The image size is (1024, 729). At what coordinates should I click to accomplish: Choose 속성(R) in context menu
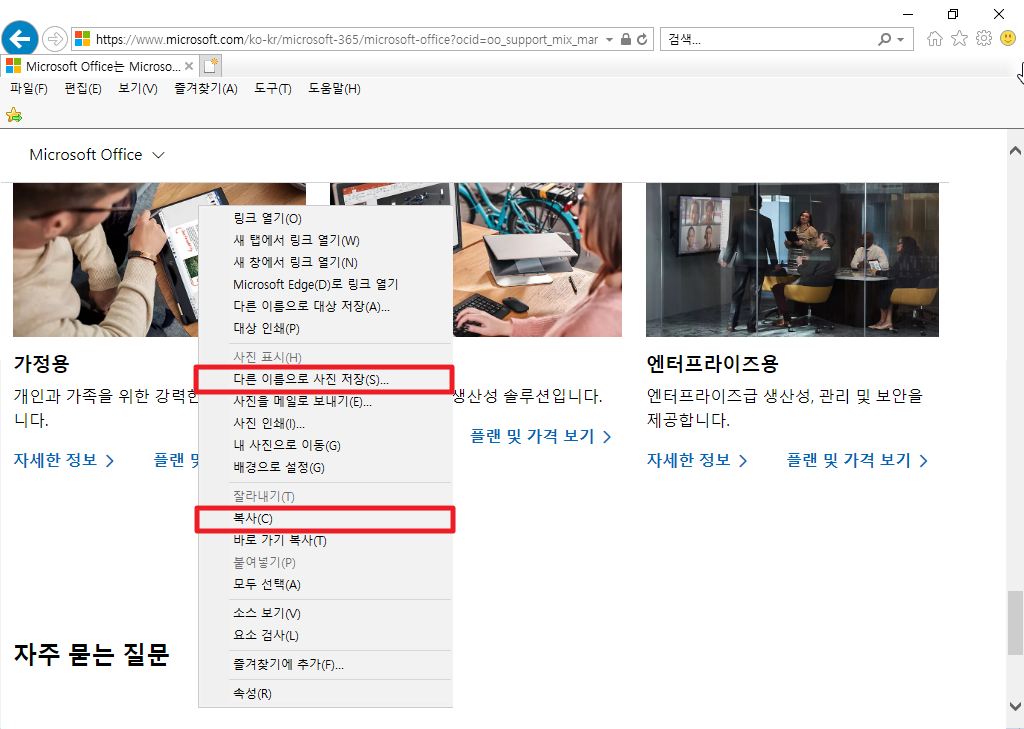click(x=325, y=693)
